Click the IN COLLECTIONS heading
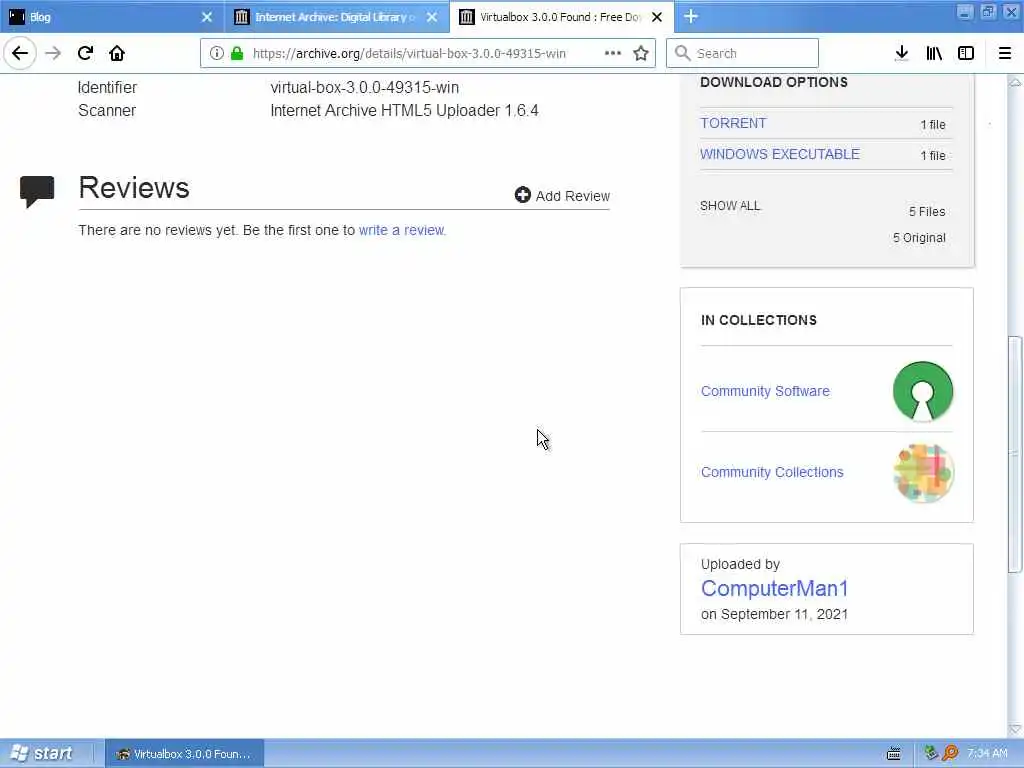Image resolution: width=1024 pixels, height=768 pixels. (x=758, y=320)
